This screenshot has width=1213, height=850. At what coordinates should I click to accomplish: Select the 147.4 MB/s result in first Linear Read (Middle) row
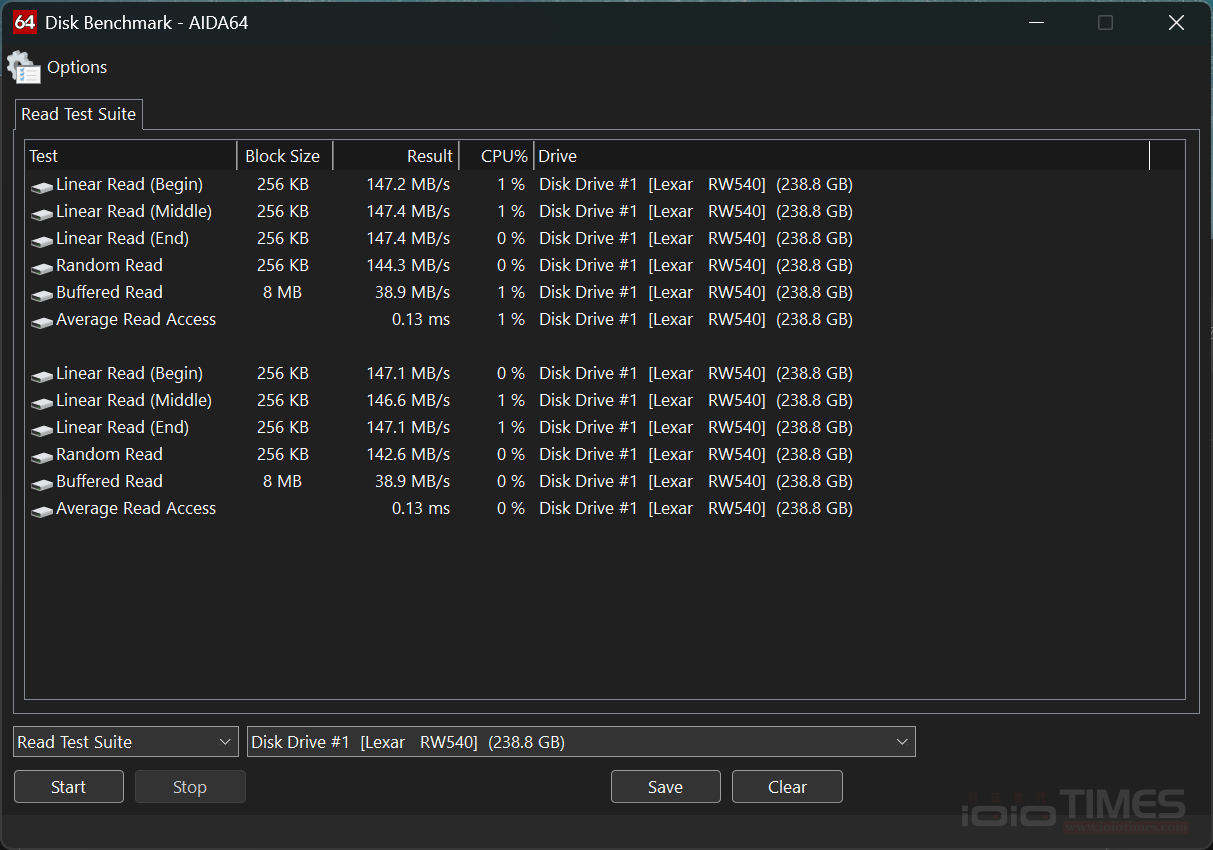coord(408,211)
